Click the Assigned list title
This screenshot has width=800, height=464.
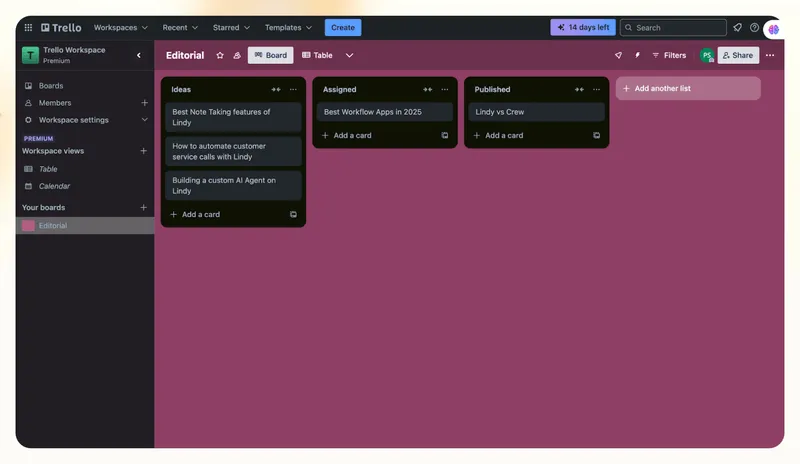(339, 89)
